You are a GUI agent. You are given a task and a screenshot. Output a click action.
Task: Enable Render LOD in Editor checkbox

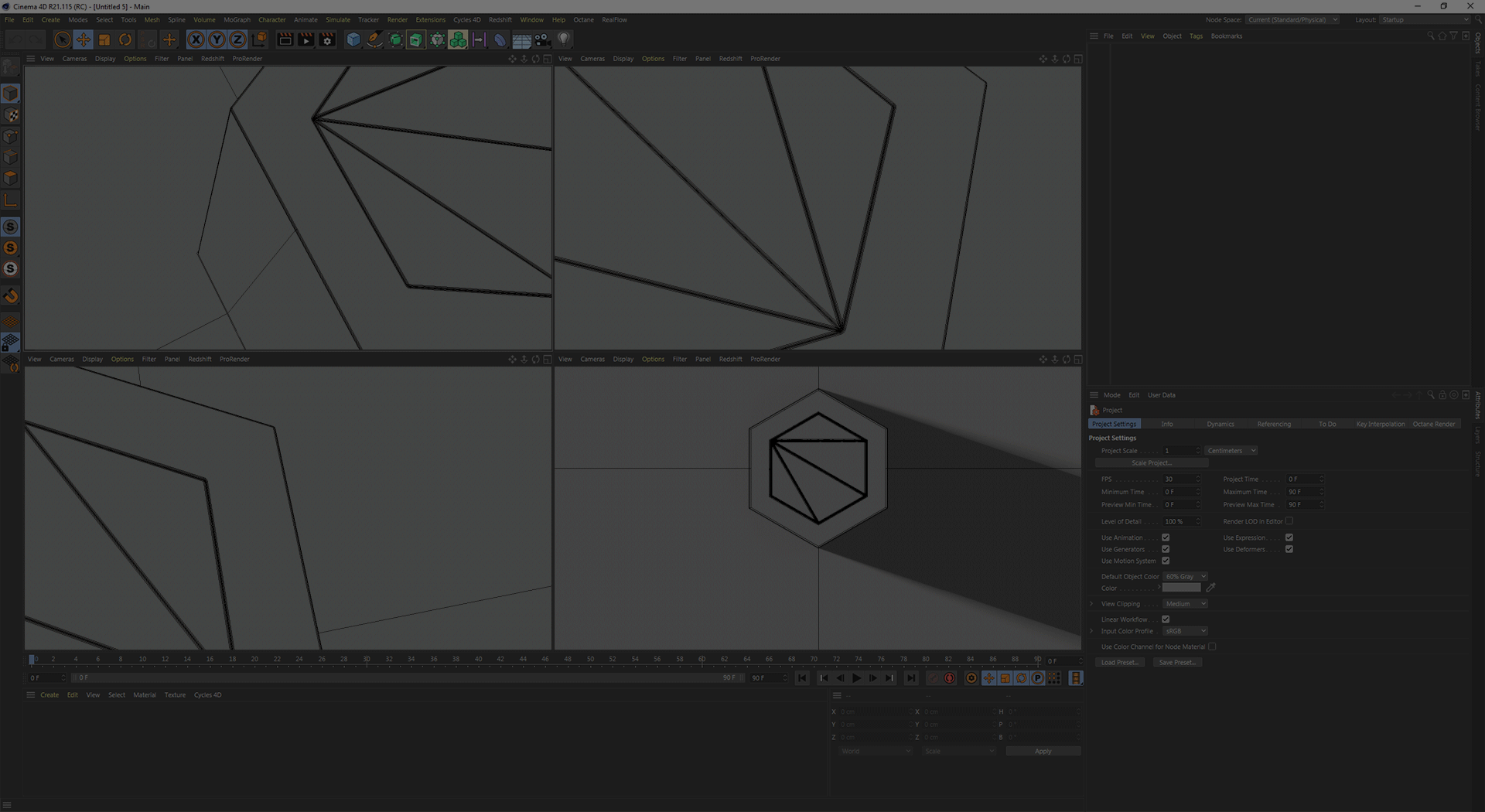point(1289,521)
